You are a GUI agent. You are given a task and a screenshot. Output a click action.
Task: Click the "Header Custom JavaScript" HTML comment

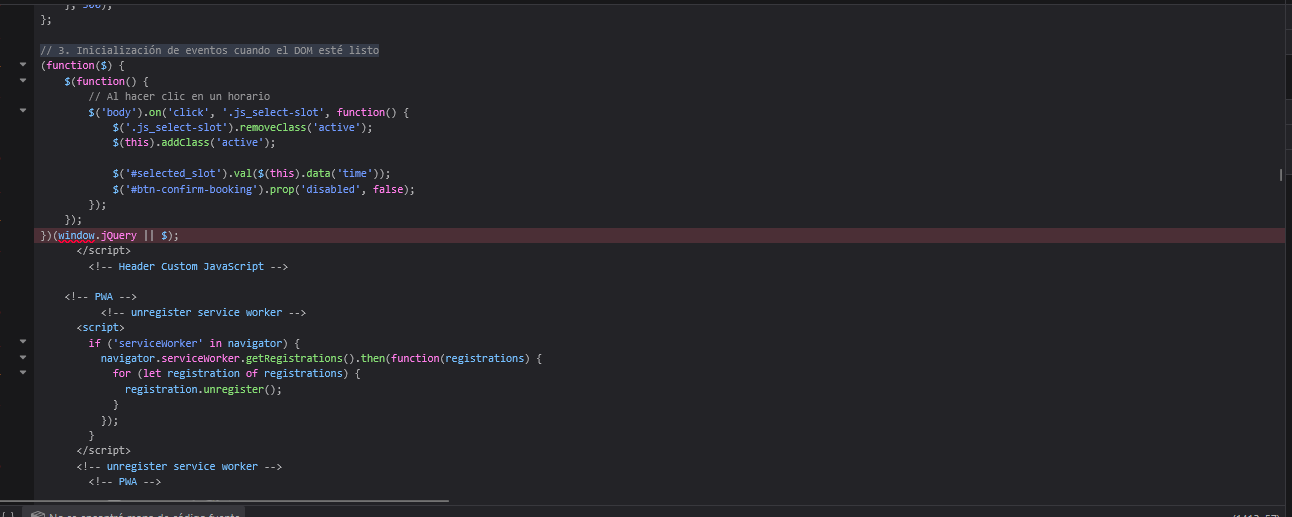188,267
